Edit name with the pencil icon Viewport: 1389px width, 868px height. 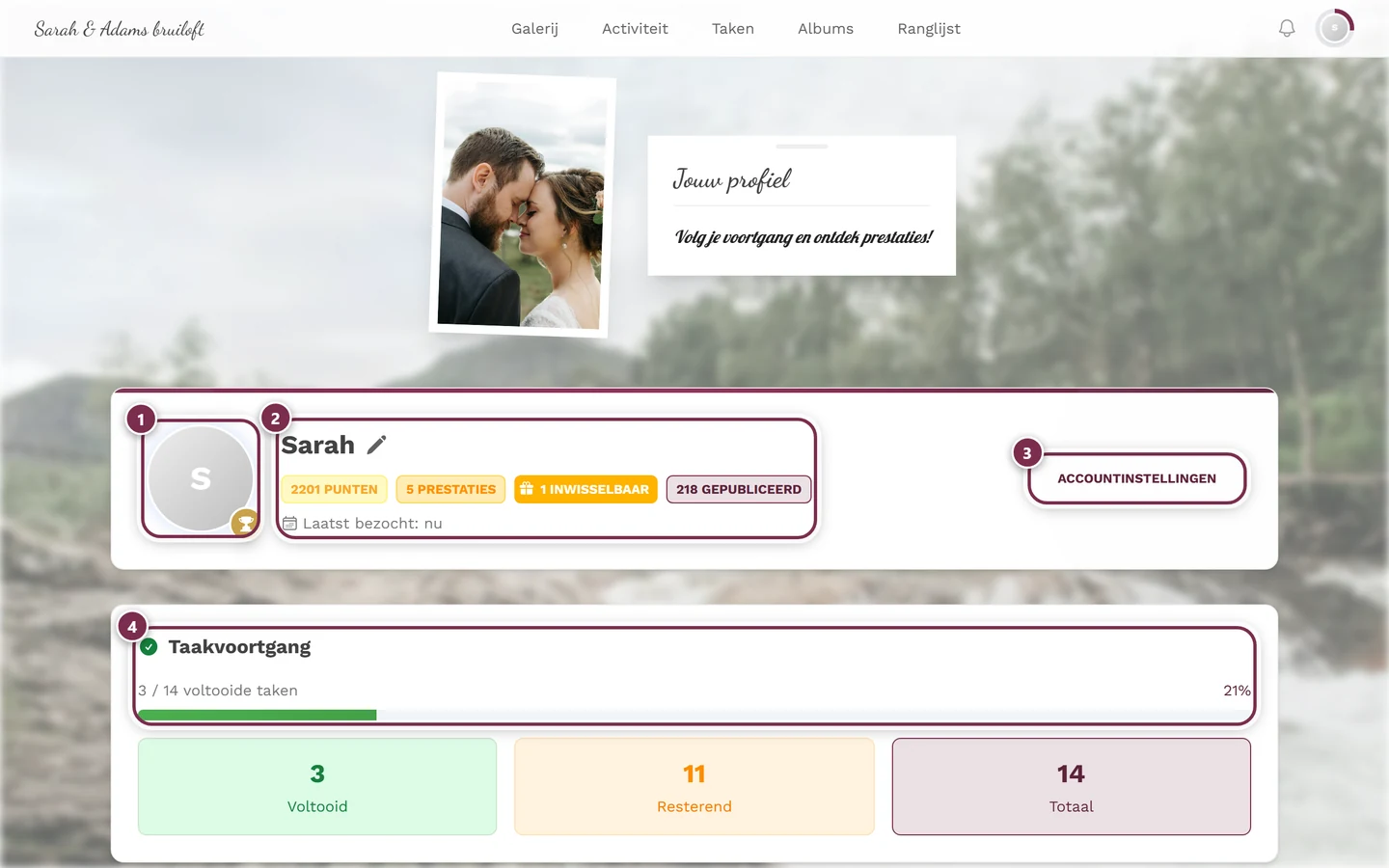(376, 445)
